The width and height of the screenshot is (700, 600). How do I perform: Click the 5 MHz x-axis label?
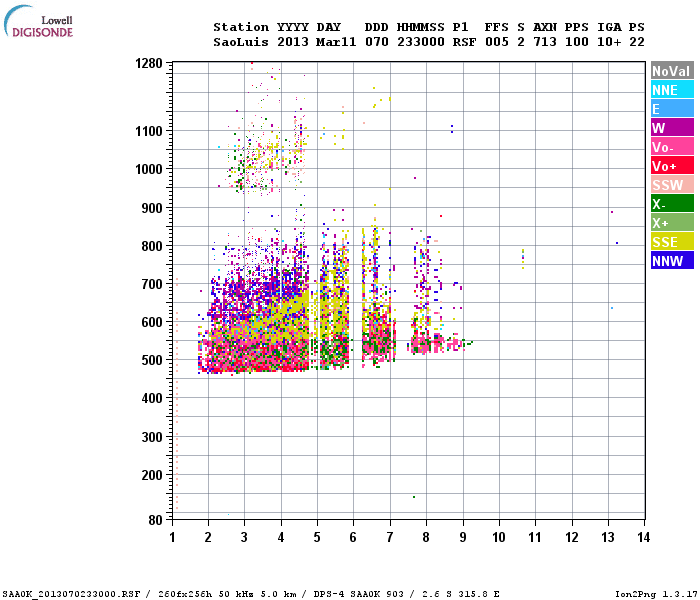coord(317,537)
